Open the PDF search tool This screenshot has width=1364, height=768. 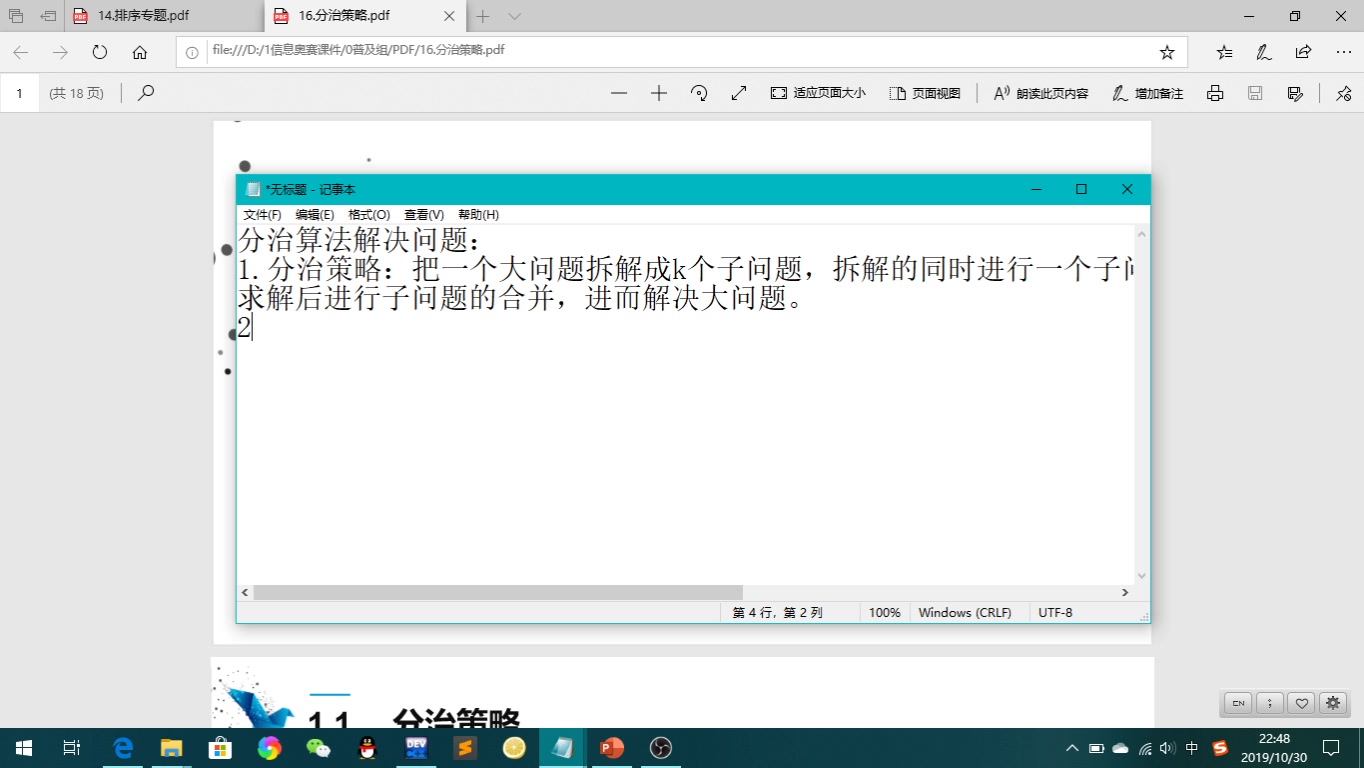point(145,92)
